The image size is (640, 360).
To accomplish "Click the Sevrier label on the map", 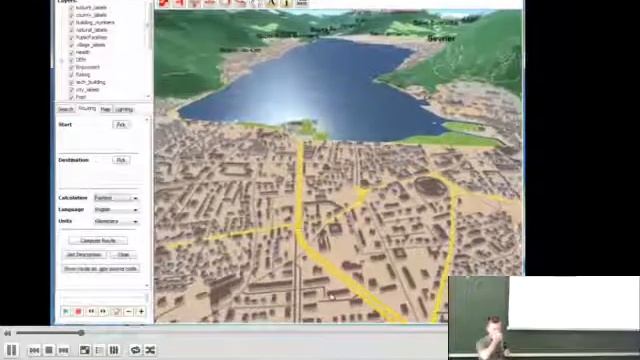I will [441, 38].
